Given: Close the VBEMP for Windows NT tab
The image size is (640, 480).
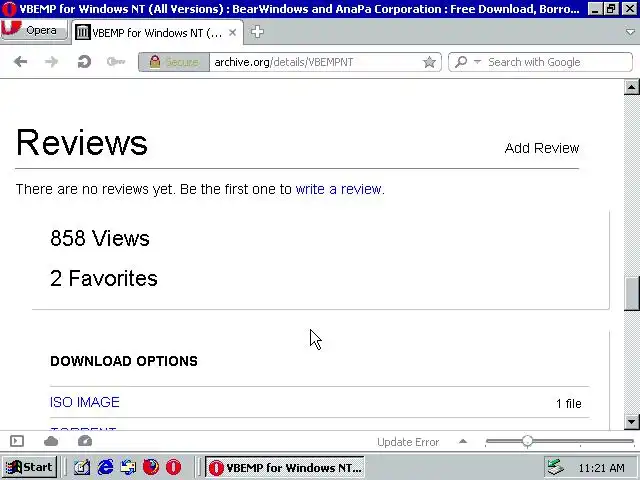Looking at the screenshot, I should (232, 33).
